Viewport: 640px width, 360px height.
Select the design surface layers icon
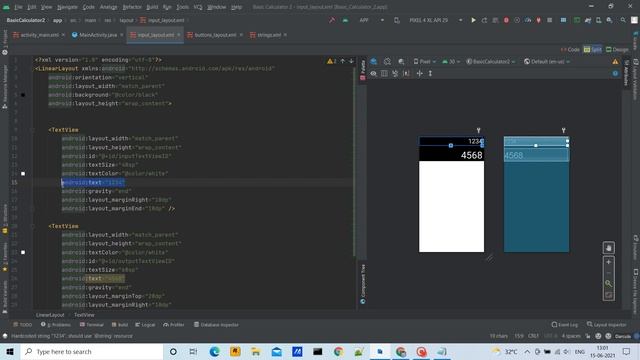[373, 62]
